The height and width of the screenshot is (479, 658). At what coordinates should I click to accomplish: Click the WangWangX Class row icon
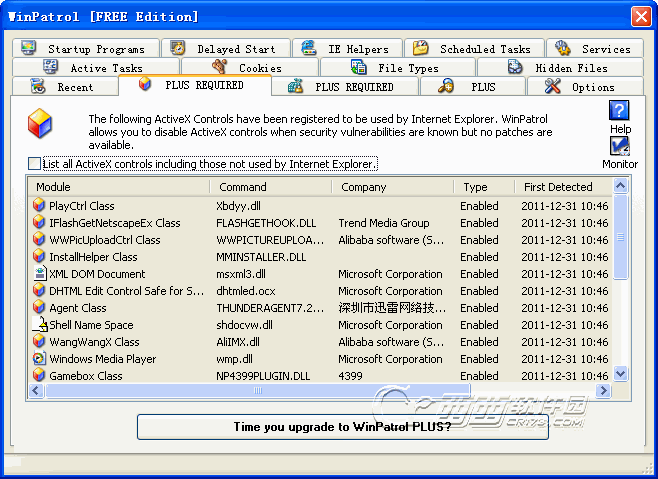tap(39, 341)
